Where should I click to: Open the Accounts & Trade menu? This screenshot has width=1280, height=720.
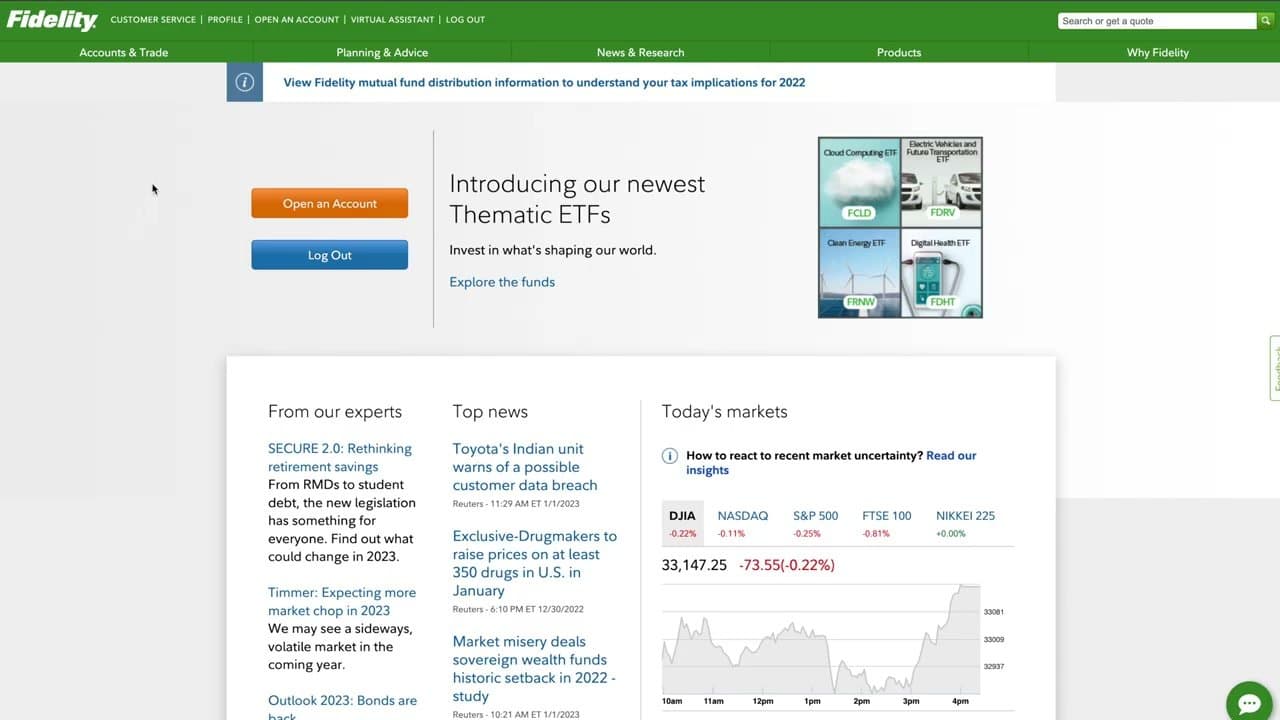(124, 52)
